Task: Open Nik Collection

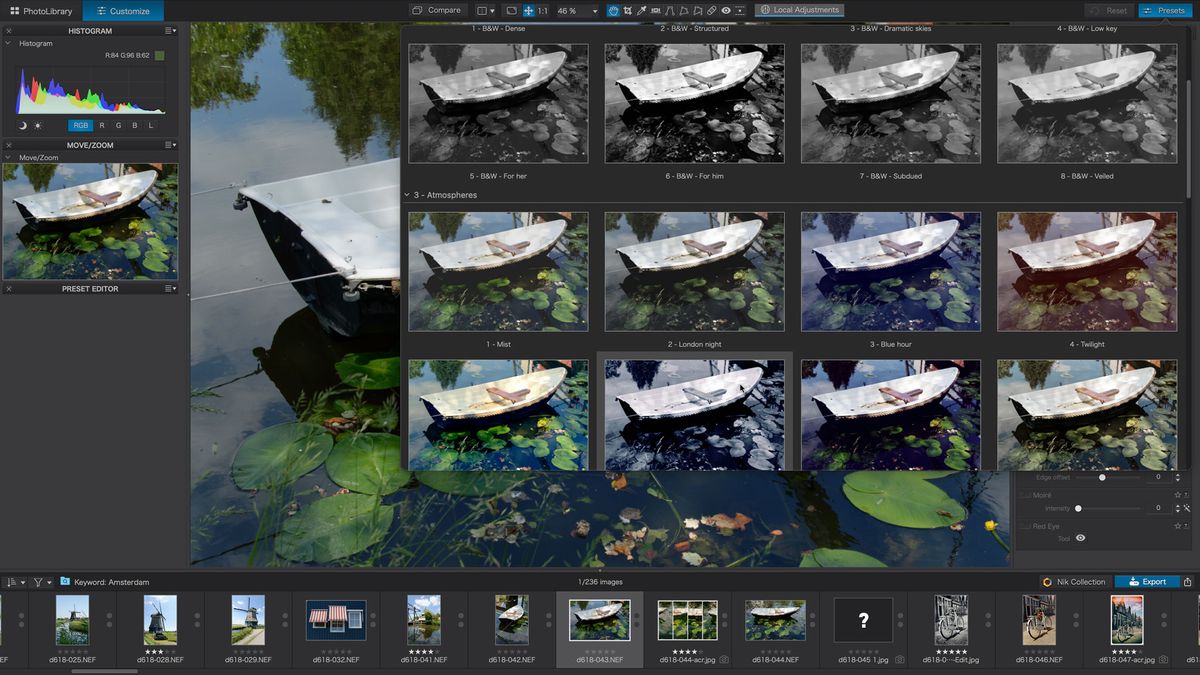Action: (x=1074, y=581)
